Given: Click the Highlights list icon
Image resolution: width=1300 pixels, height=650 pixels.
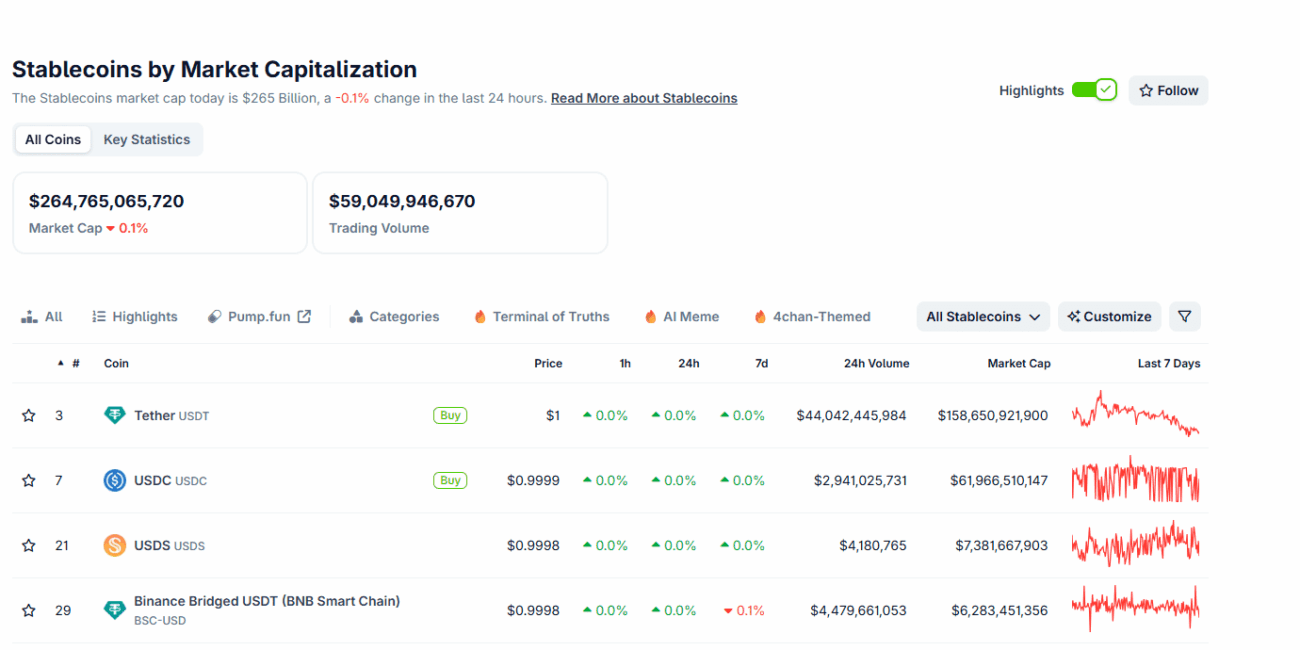Looking at the screenshot, I should click(x=99, y=316).
